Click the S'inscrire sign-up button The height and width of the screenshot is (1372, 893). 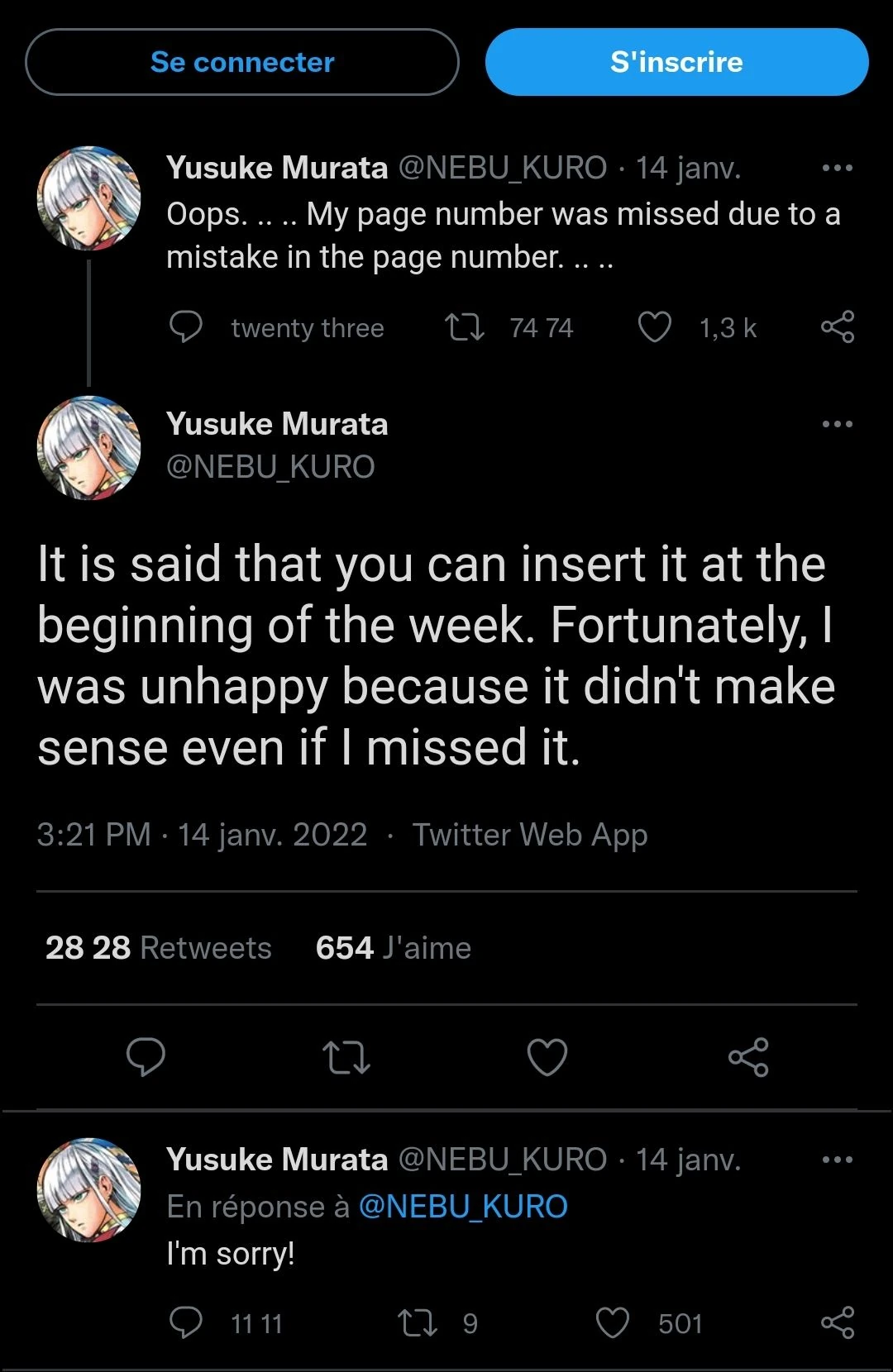[676, 62]
